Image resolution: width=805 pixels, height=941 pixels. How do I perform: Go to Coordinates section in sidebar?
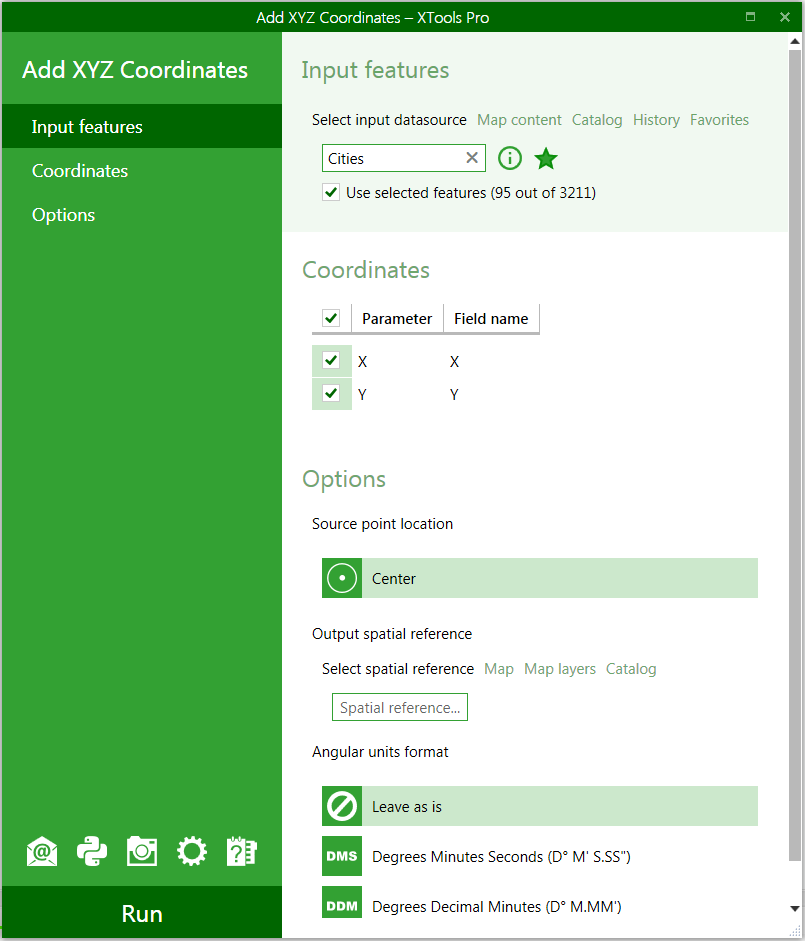click(142, 171)
